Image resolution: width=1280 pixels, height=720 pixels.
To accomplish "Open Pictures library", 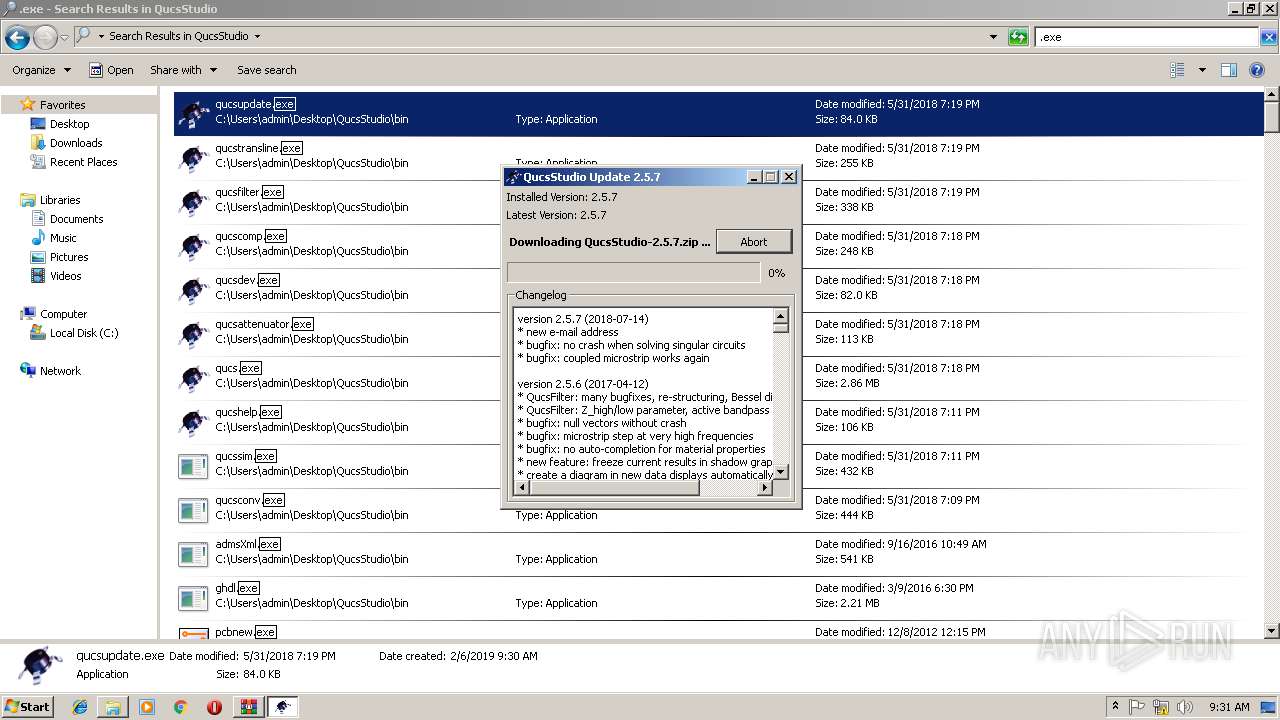I will pos(69,257).
